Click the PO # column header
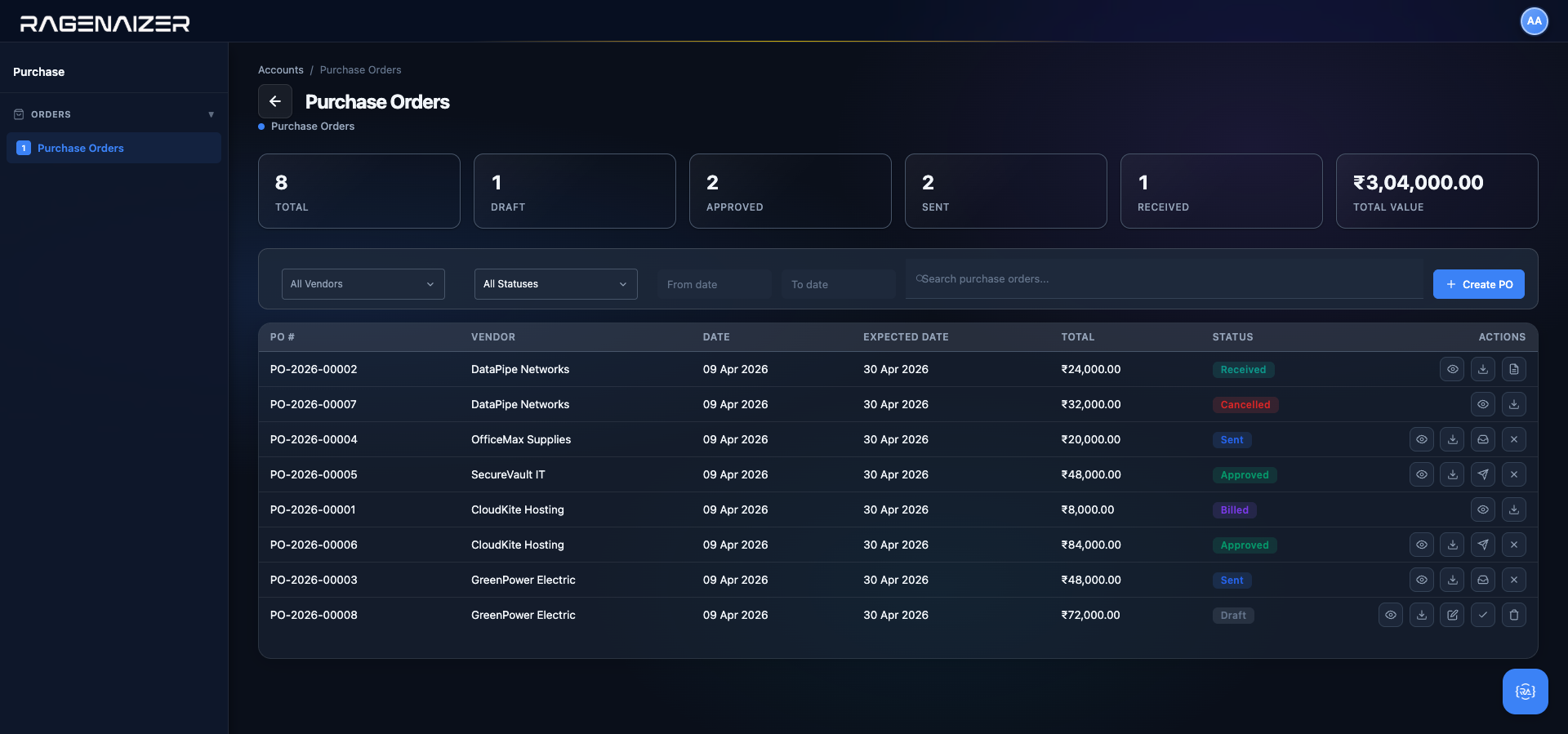Screen dimensions: 1568x734 pos(283,337)
